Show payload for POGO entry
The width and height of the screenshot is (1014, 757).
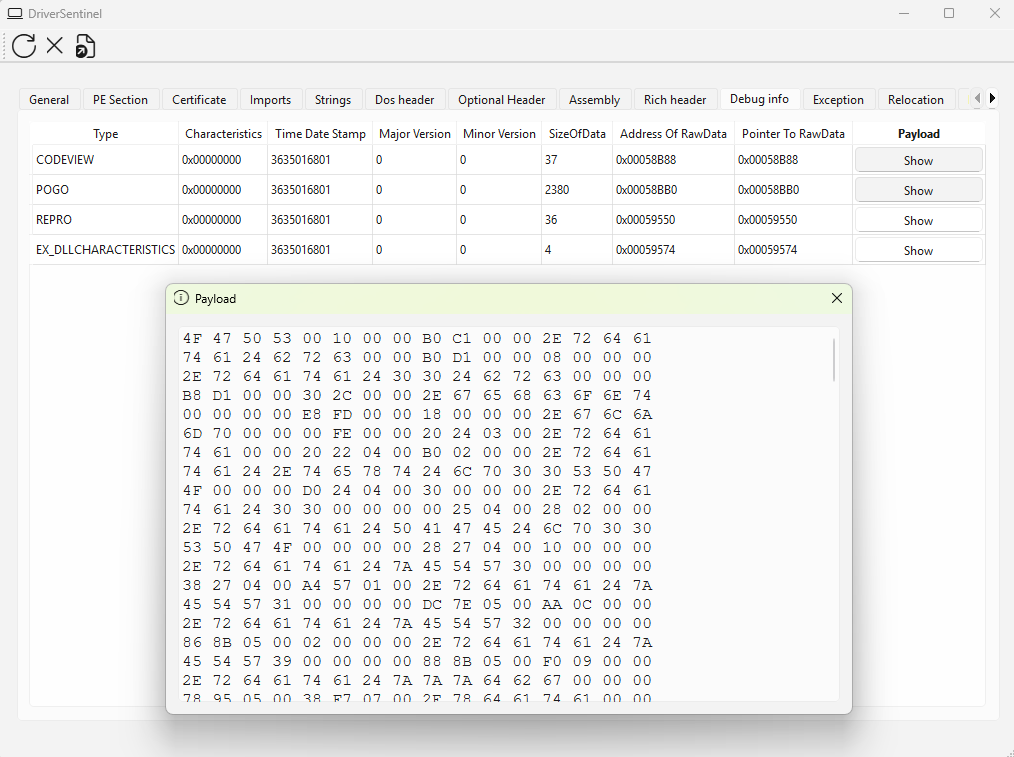tap(918, 190)
